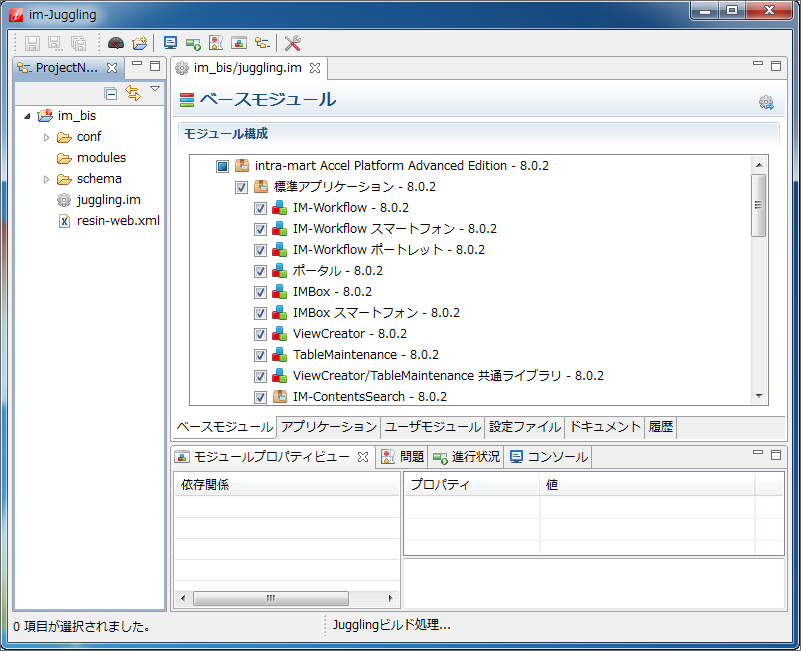Click the Save As toolbar icon

point(55,43)
